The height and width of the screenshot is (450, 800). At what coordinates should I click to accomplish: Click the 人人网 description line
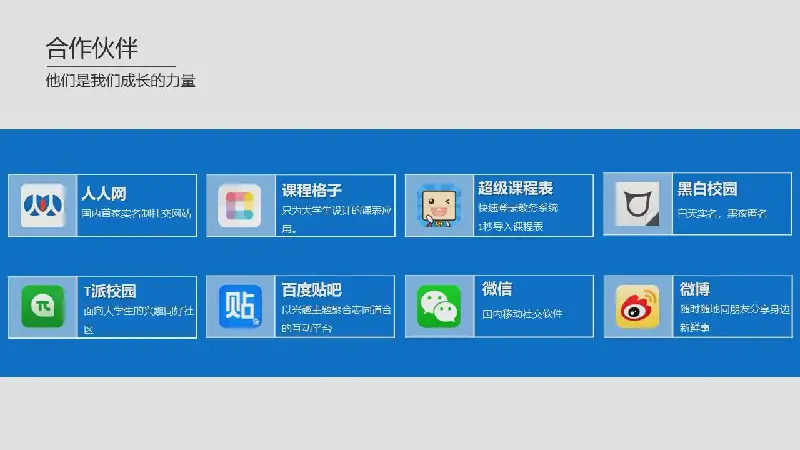[x=136, y=213]
